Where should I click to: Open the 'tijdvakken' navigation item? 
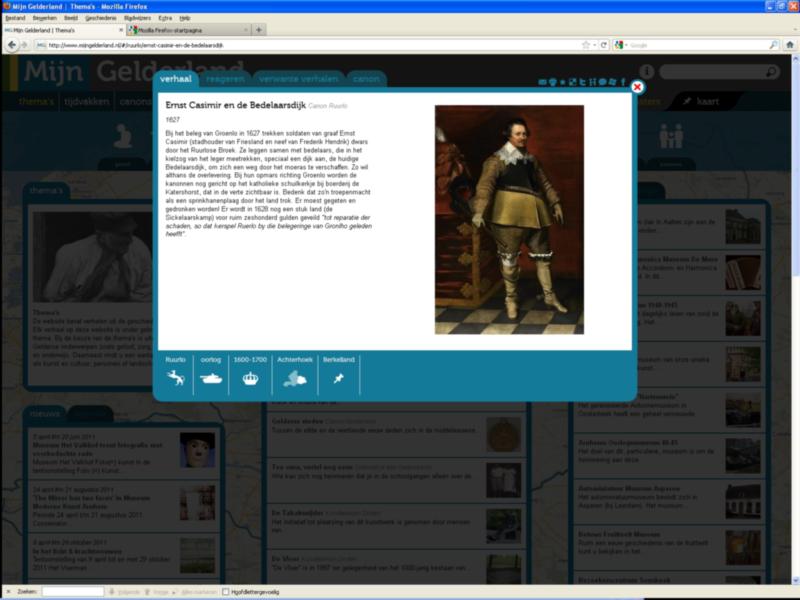[x=87, y=101]
